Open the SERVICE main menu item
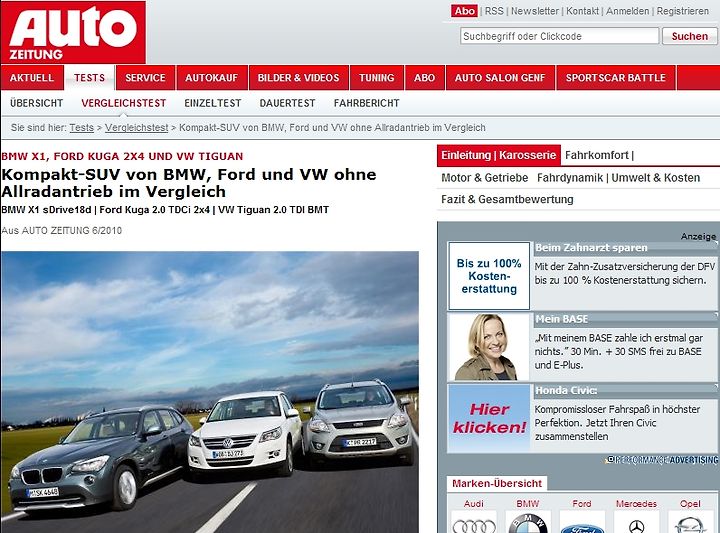 146,78
